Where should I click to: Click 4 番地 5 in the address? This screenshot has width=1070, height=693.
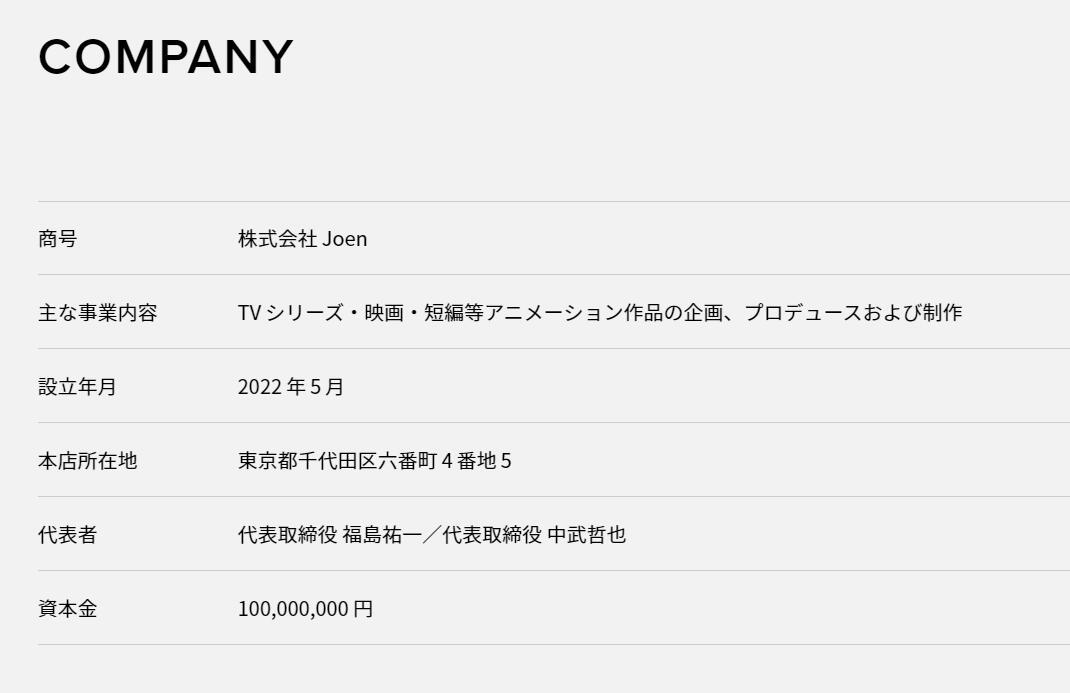tap(476, 461)
